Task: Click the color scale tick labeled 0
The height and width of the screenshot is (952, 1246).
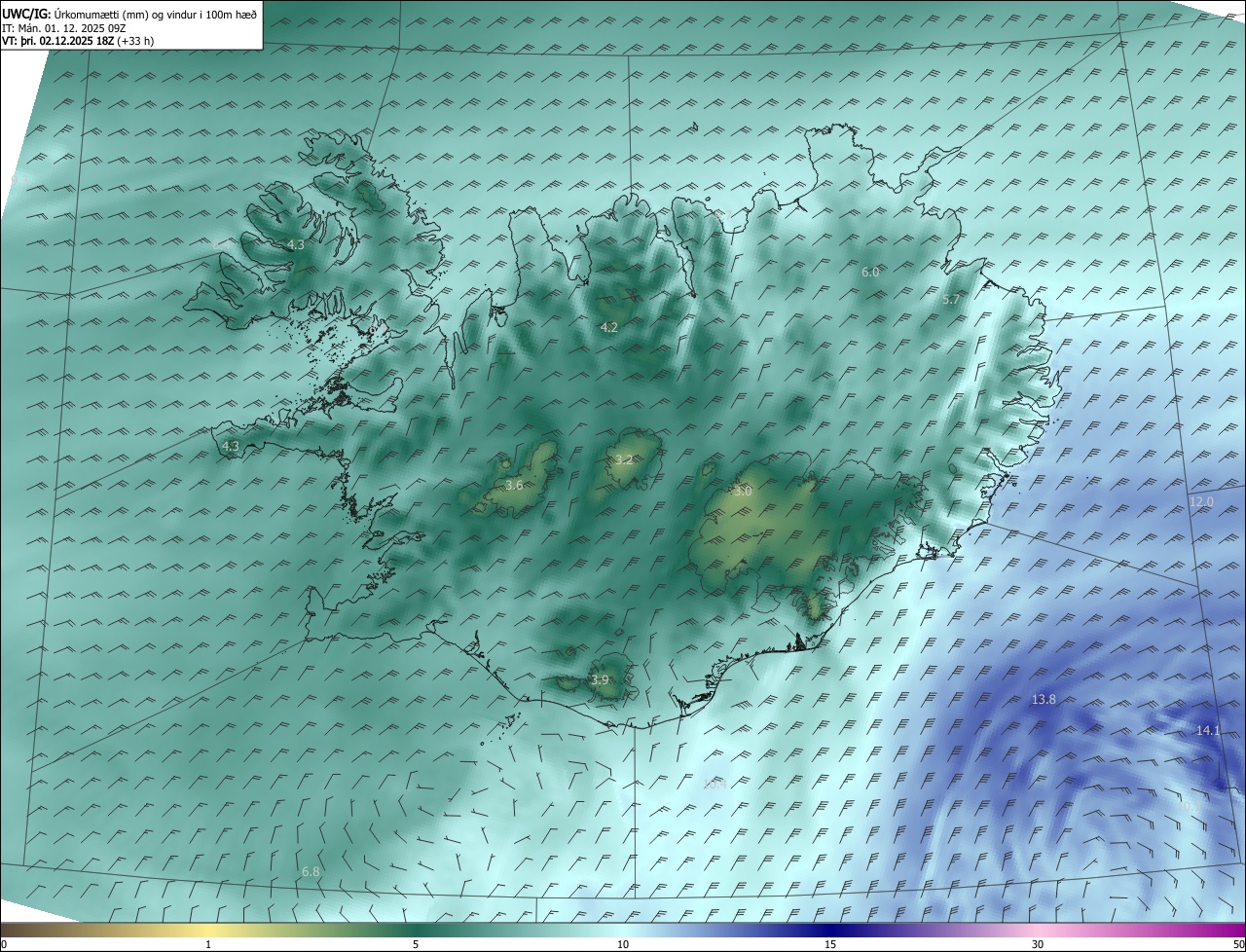Action: [4, 945]
